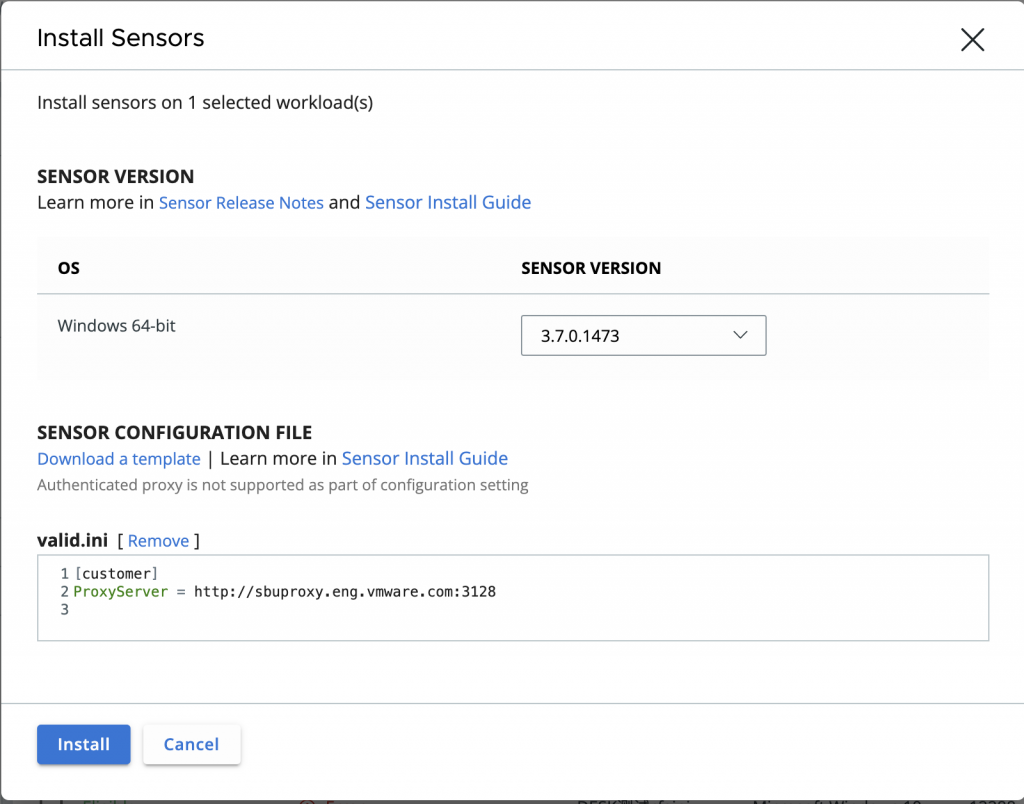Open the Sensor Release Notes link

[x=241, y=203]
